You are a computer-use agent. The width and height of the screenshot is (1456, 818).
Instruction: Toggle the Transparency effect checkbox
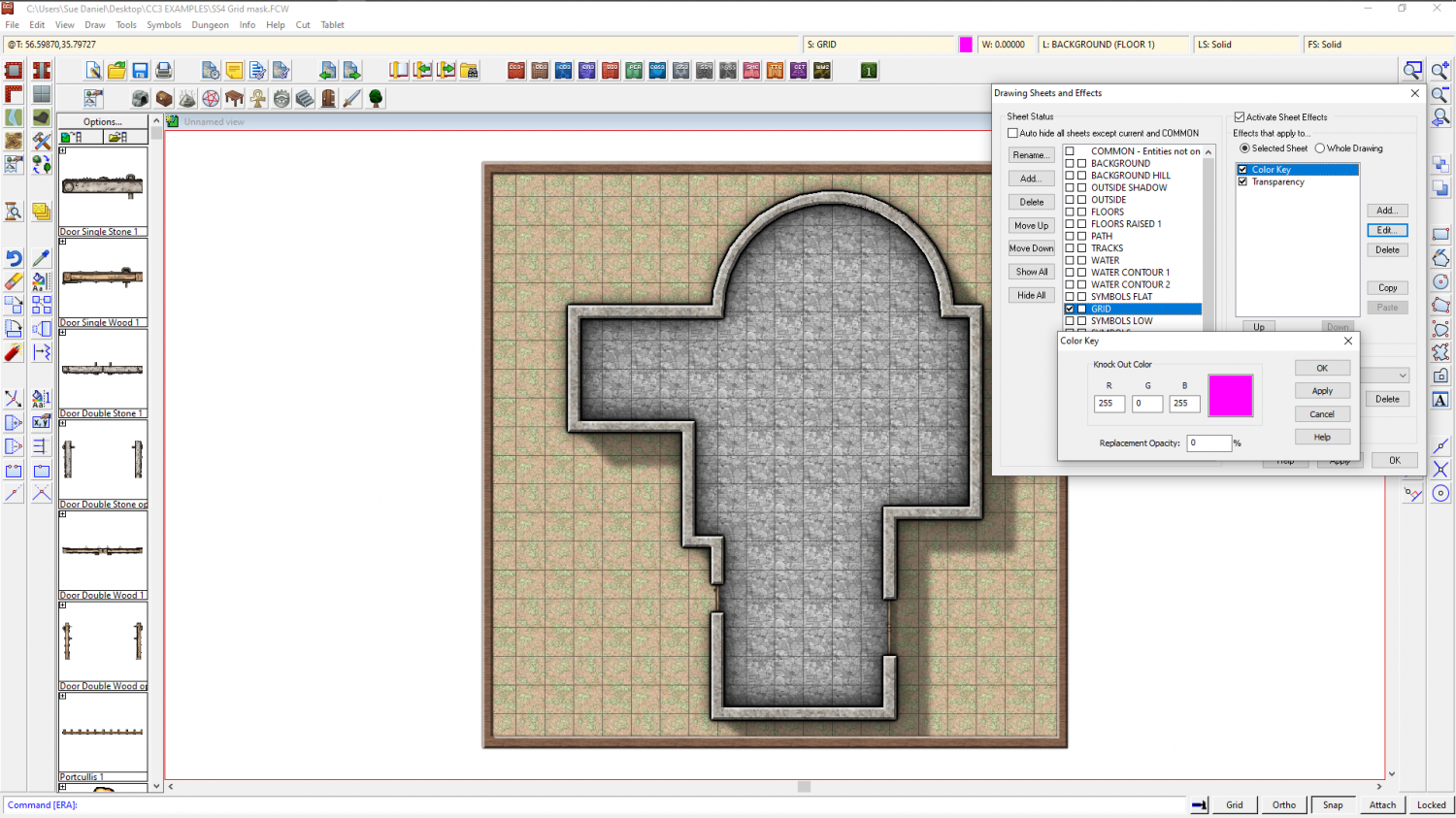1242,181
